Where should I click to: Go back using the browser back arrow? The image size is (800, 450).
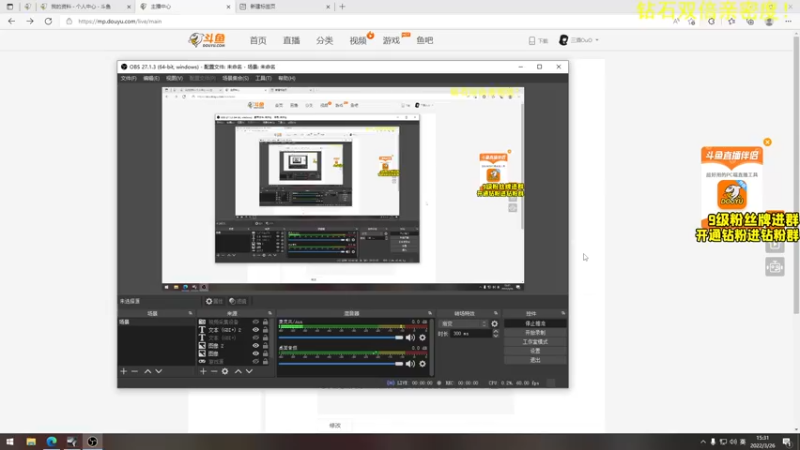11,21
